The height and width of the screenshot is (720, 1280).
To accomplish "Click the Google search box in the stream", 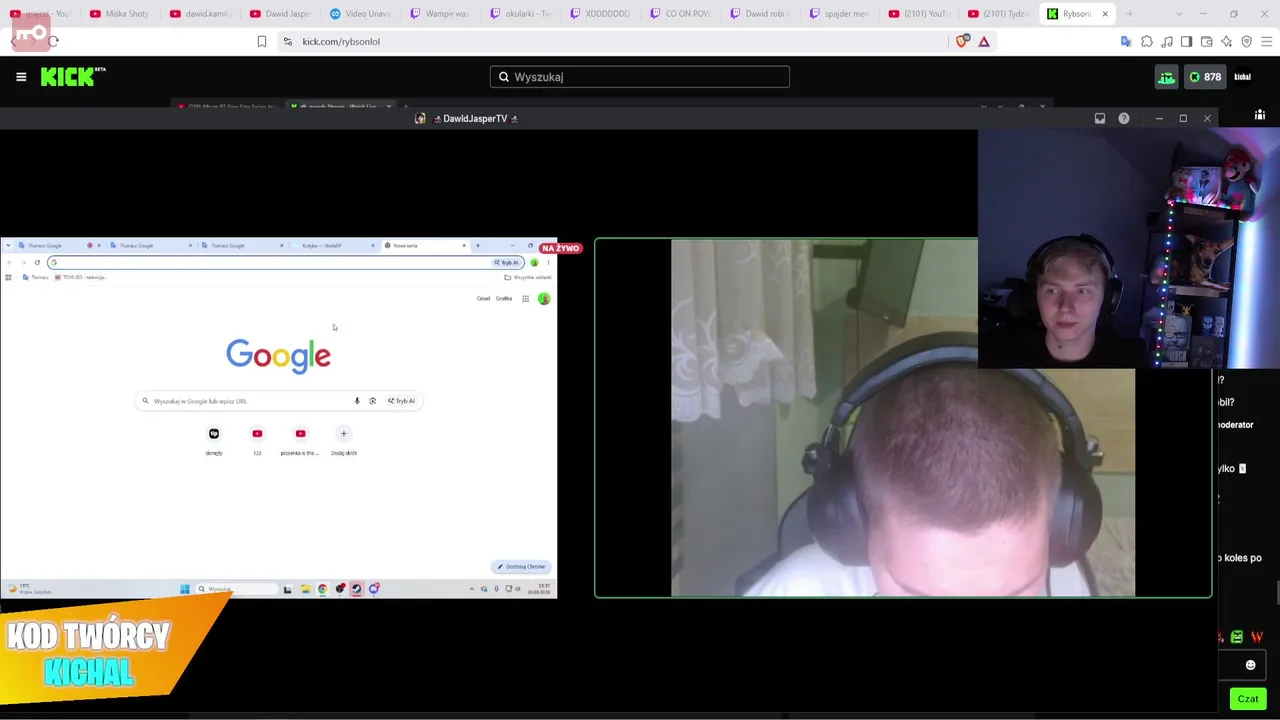I will (x=278, y=401).
